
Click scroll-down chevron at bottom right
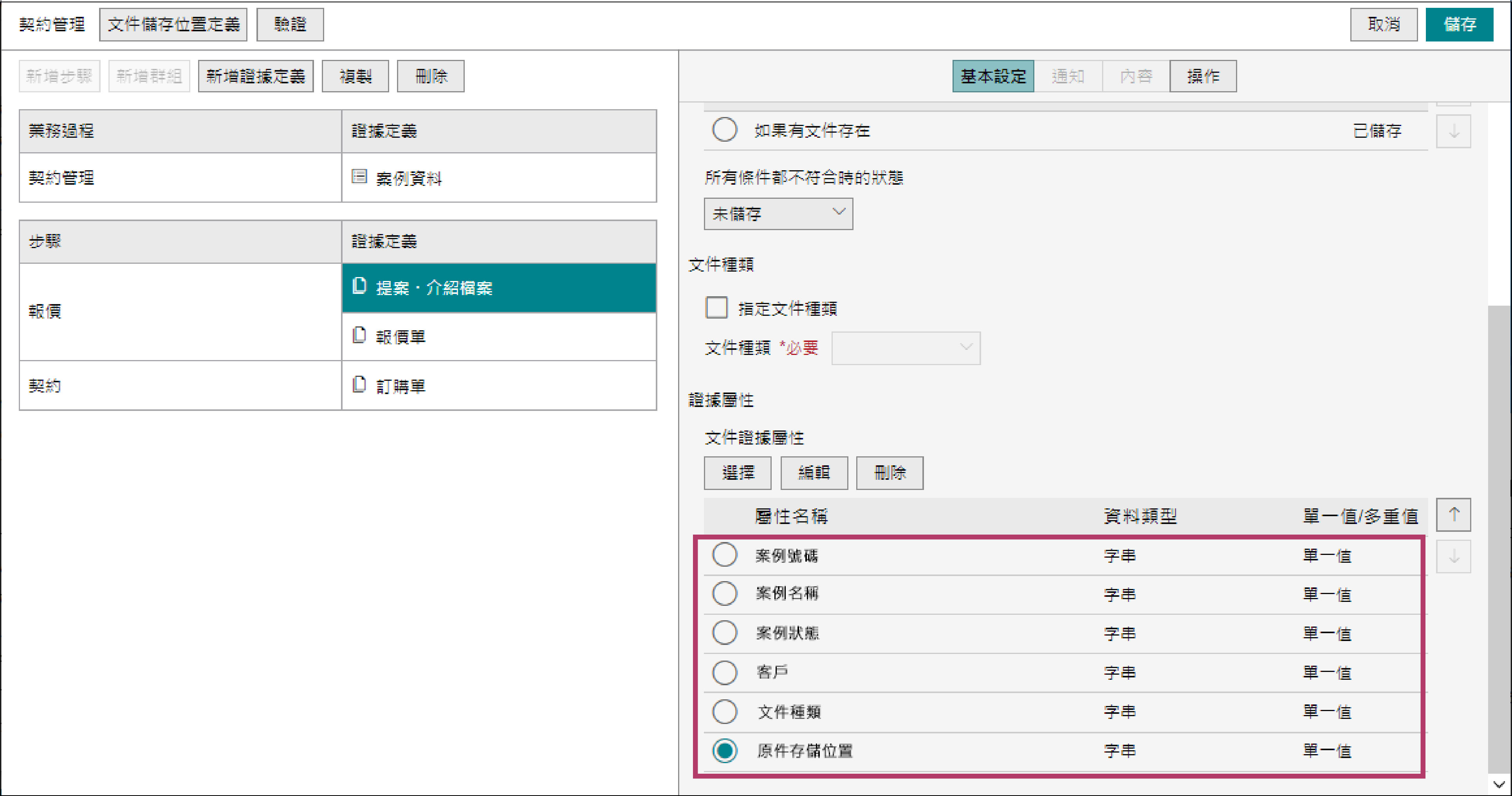click(x=1499, y=784)
